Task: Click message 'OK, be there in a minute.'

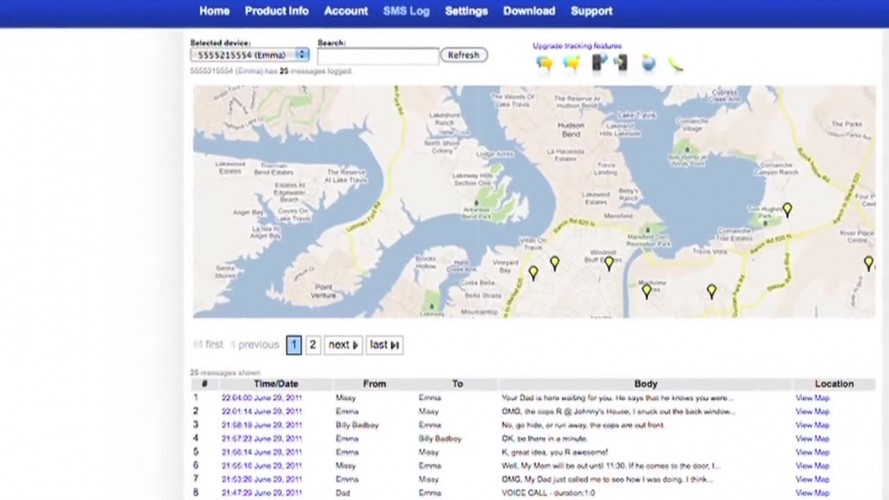Action: click(x=545, y=439)
